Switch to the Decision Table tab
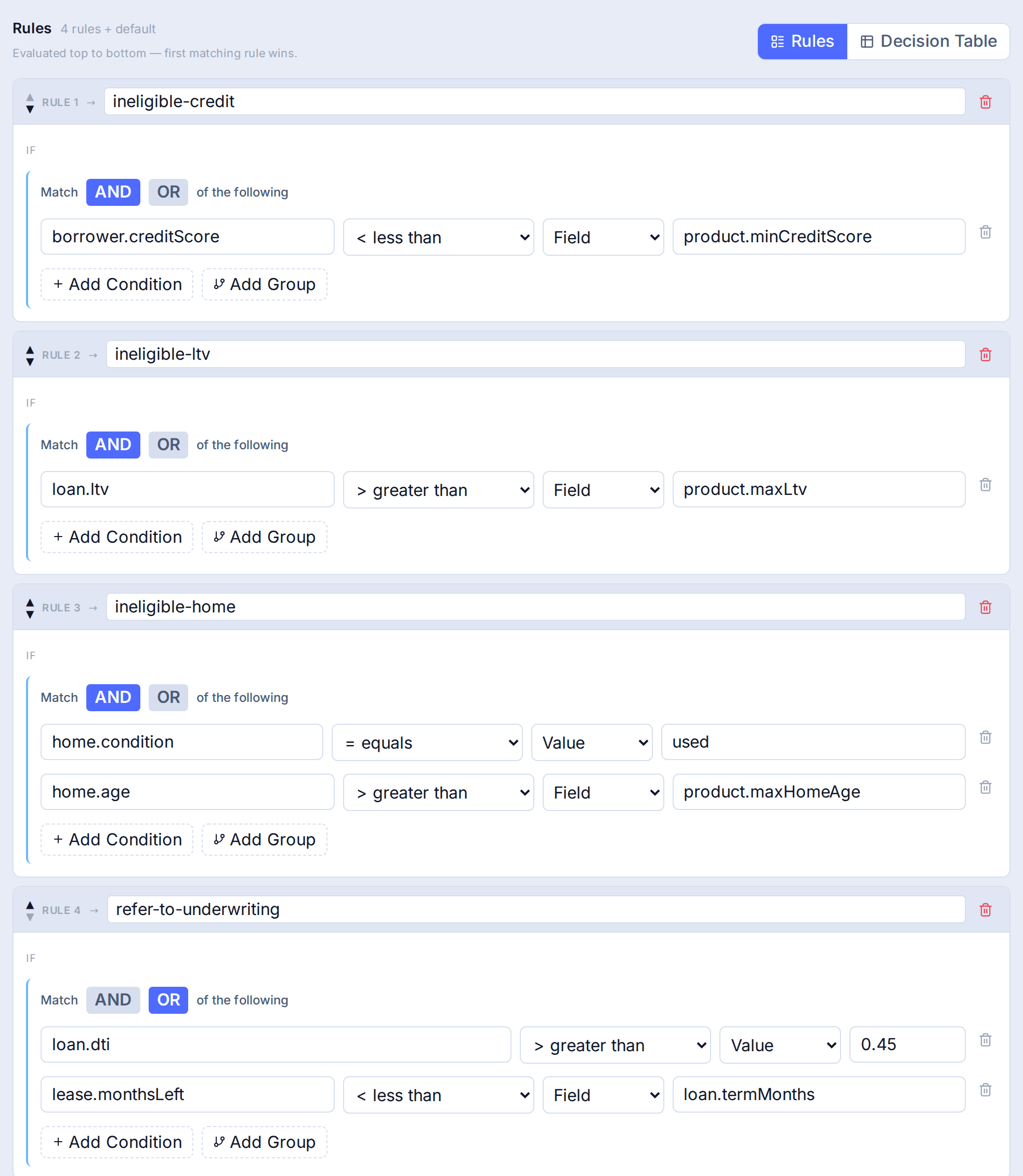The width and height of the screenshot is (1023, 1176). [x=928, y=41]
